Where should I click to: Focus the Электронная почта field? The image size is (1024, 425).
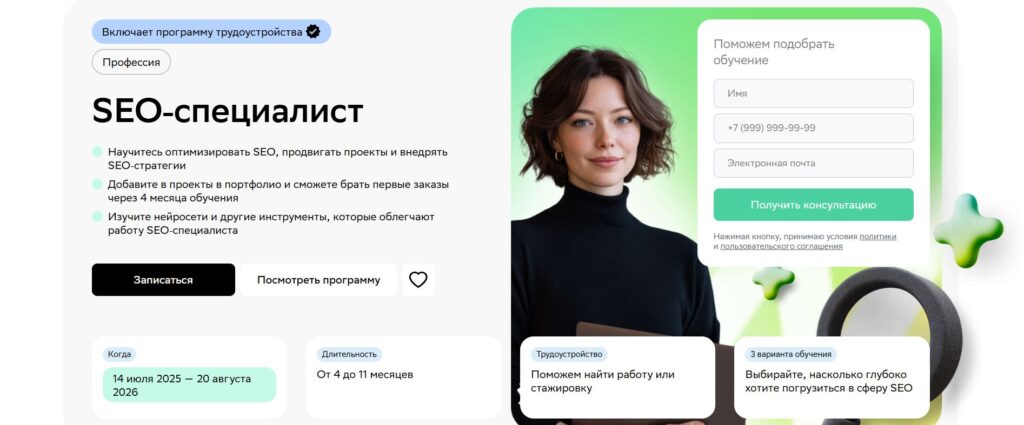[x=813, y=163]
